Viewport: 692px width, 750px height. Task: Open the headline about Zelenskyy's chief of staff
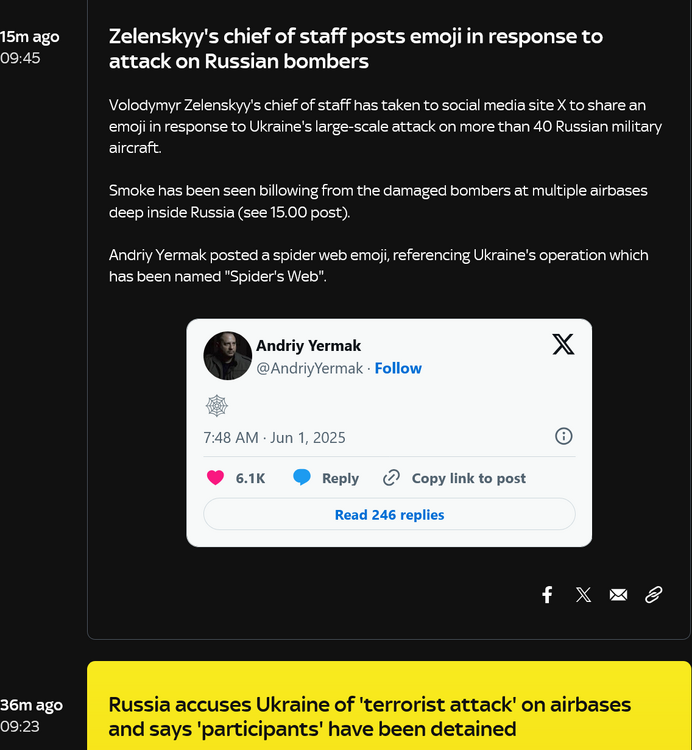(355, 49)
